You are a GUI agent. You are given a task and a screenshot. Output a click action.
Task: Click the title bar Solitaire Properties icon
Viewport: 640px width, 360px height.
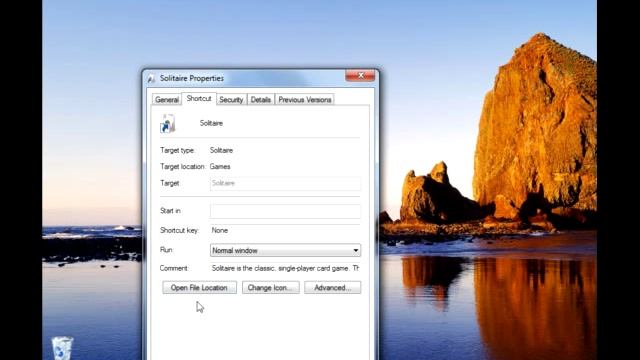click(151, 78)
